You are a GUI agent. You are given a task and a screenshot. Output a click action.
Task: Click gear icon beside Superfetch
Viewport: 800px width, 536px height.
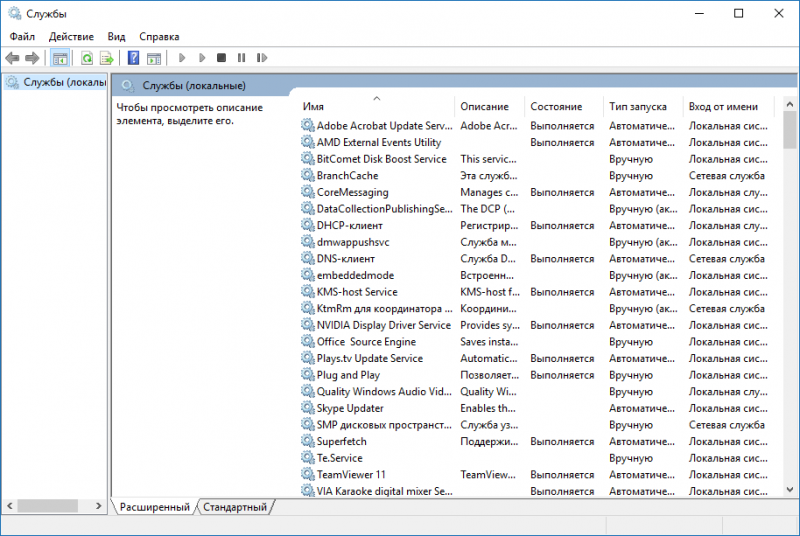click(x=308, y=441)
